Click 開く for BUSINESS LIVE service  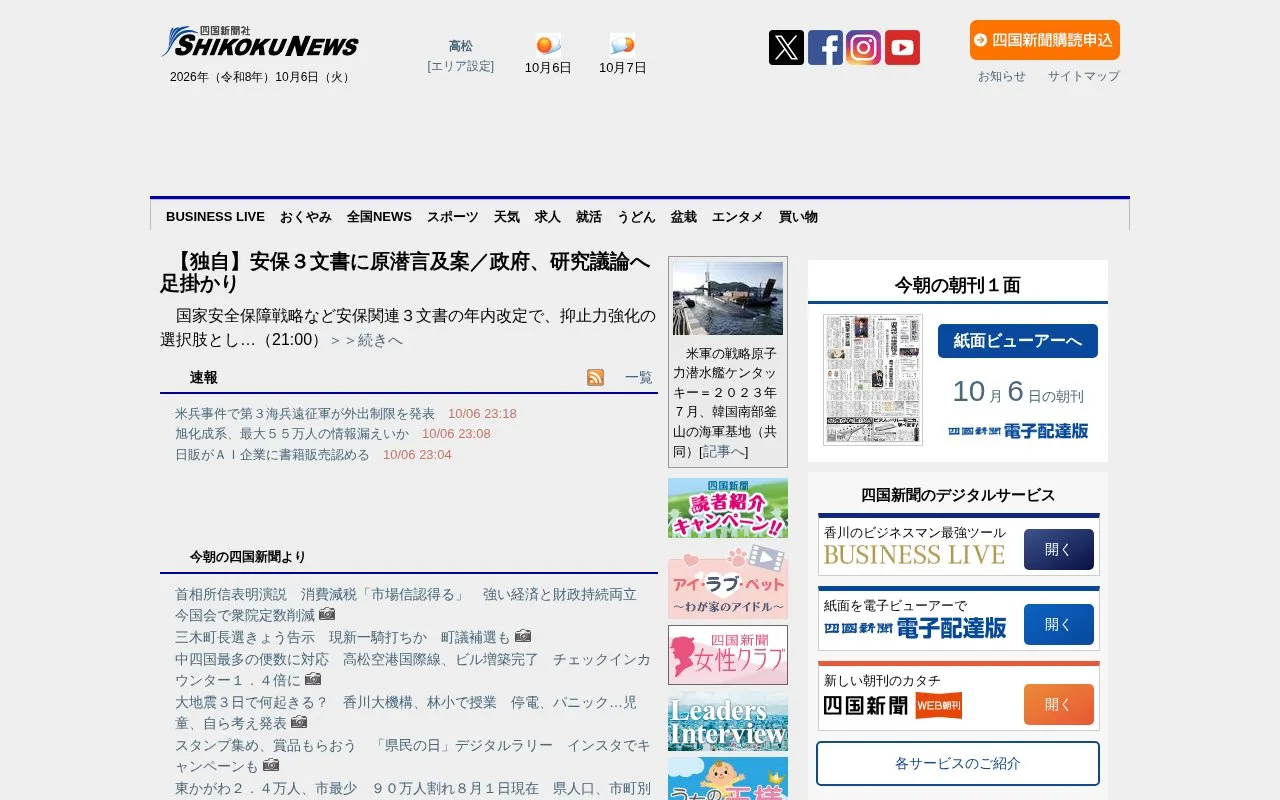click(x=1059, y=549)
